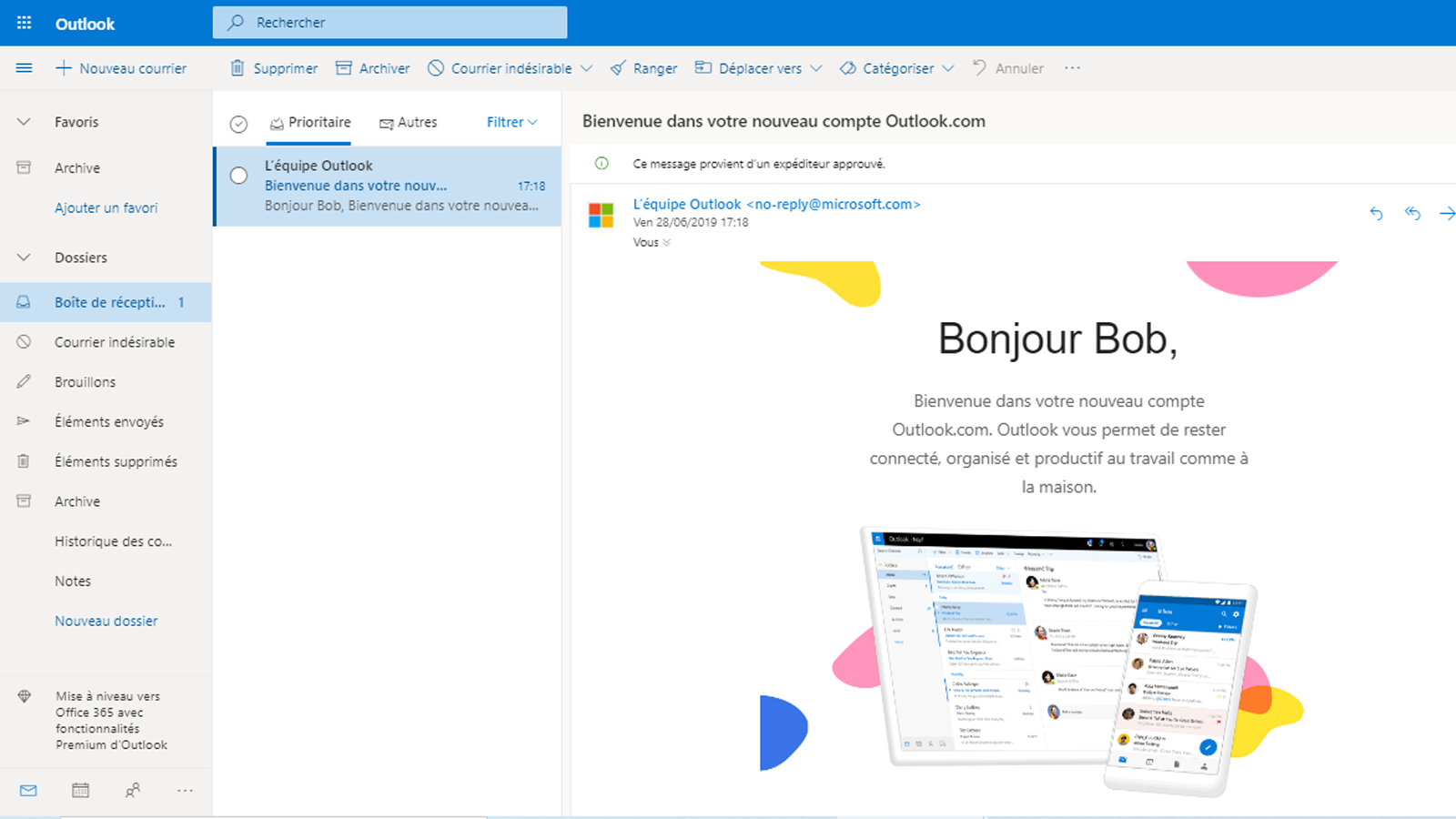Toggle the select all messages checkmark
The height and width of the screenshot is (819, 1456).
(238, 124)
